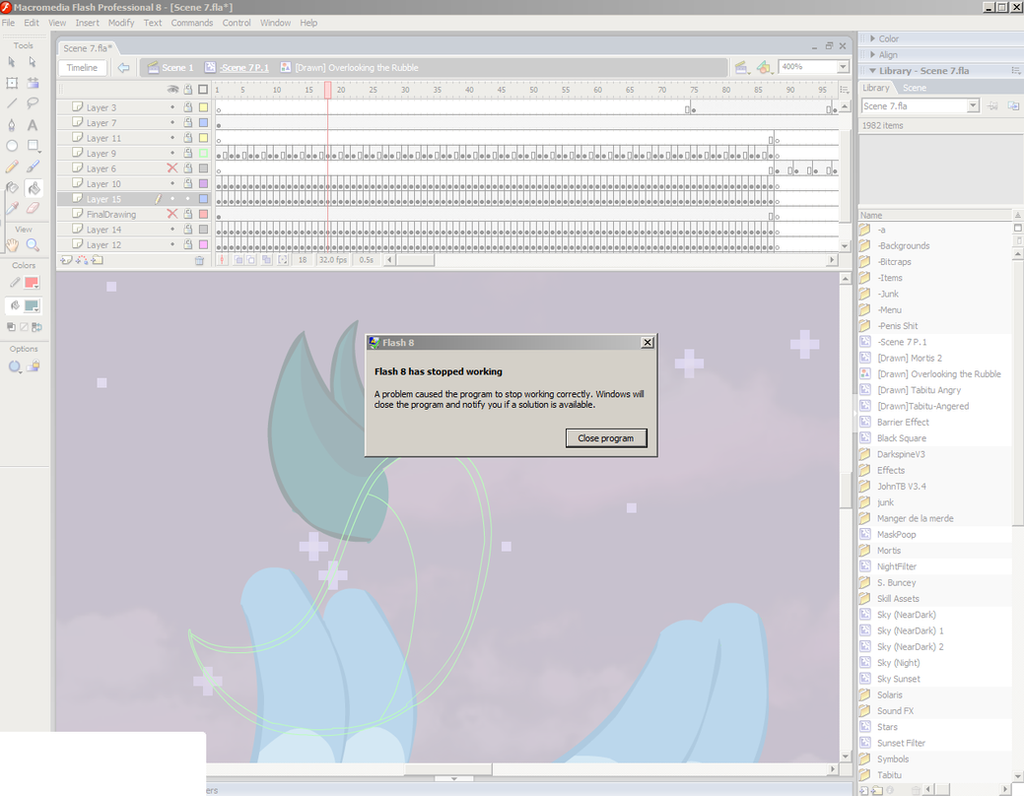Select the Lasso tool
1024x796 pixels.
click(x=33, y=103)
